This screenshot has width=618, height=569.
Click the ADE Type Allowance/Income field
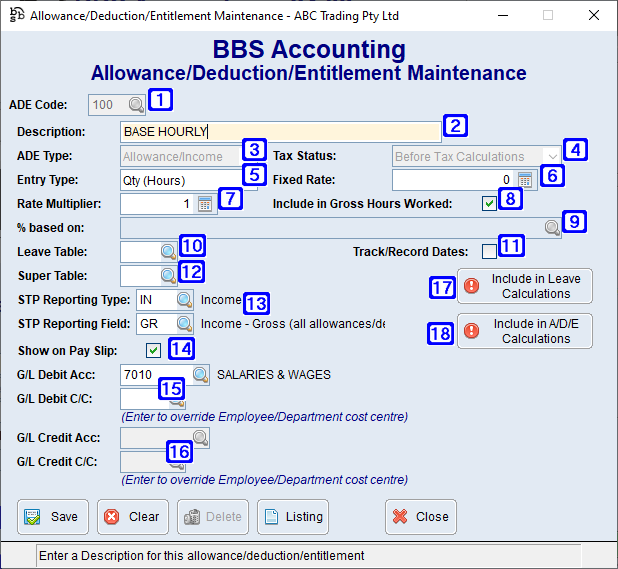coord(189,156)
